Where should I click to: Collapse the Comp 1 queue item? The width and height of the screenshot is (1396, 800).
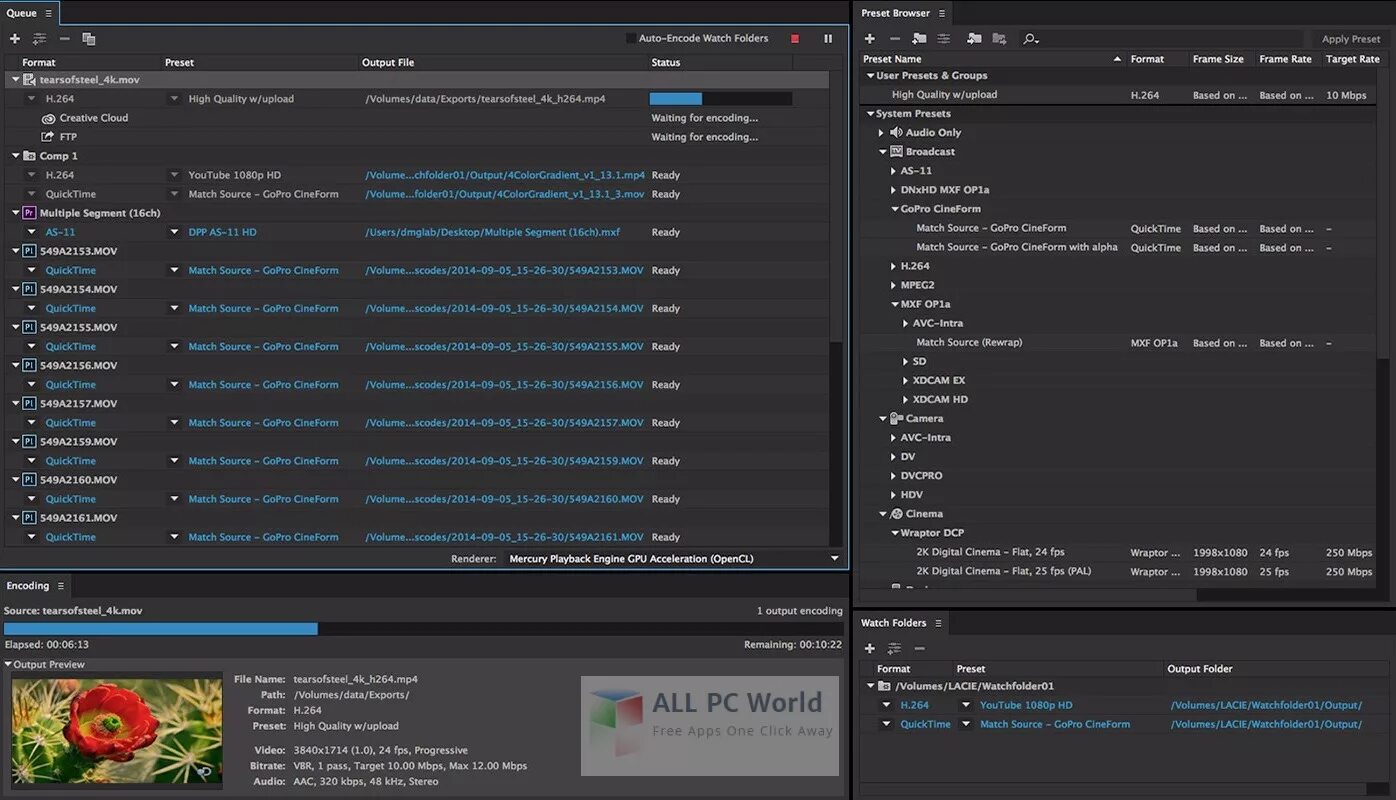15,156
